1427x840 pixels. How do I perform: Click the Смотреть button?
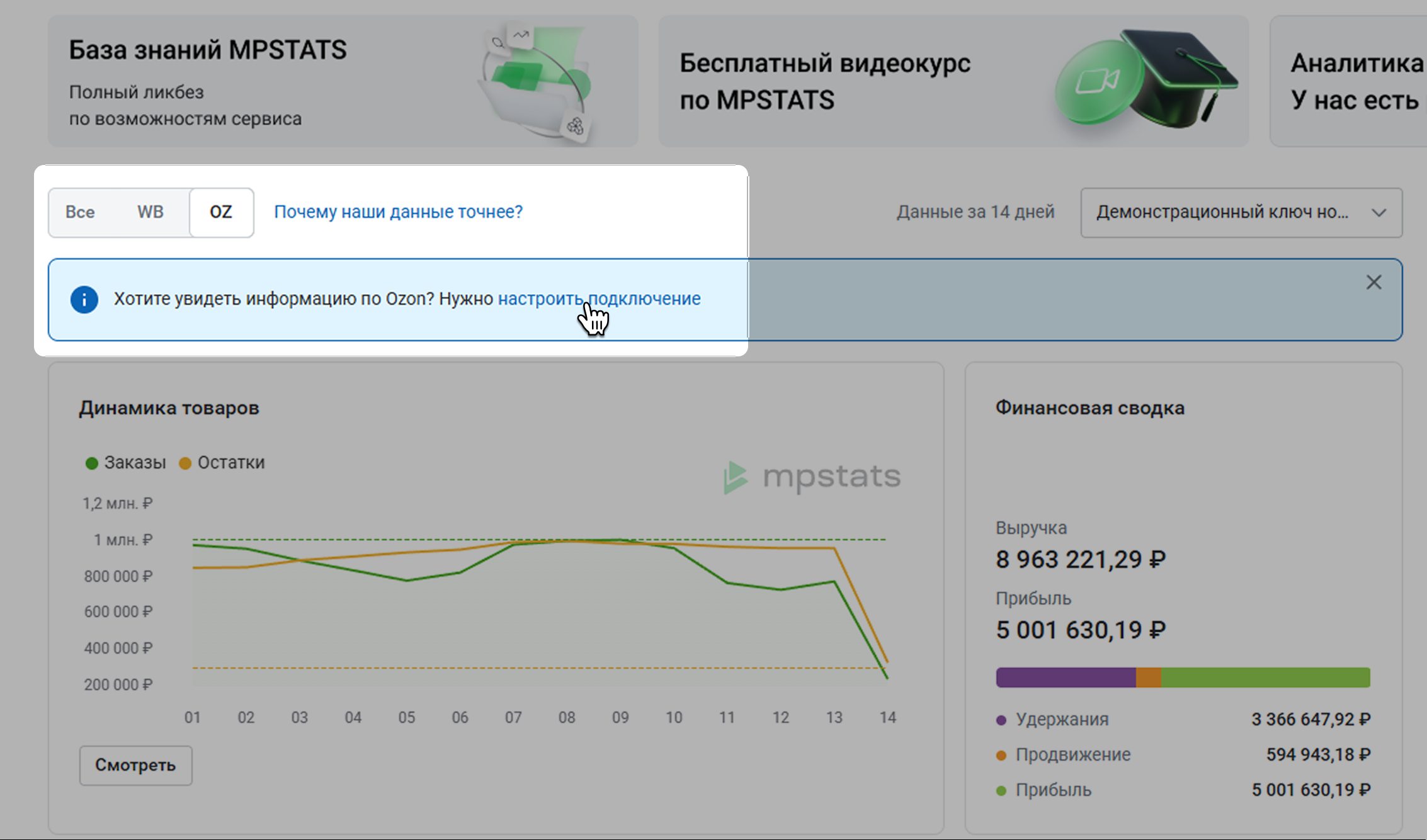click(135, 765)
